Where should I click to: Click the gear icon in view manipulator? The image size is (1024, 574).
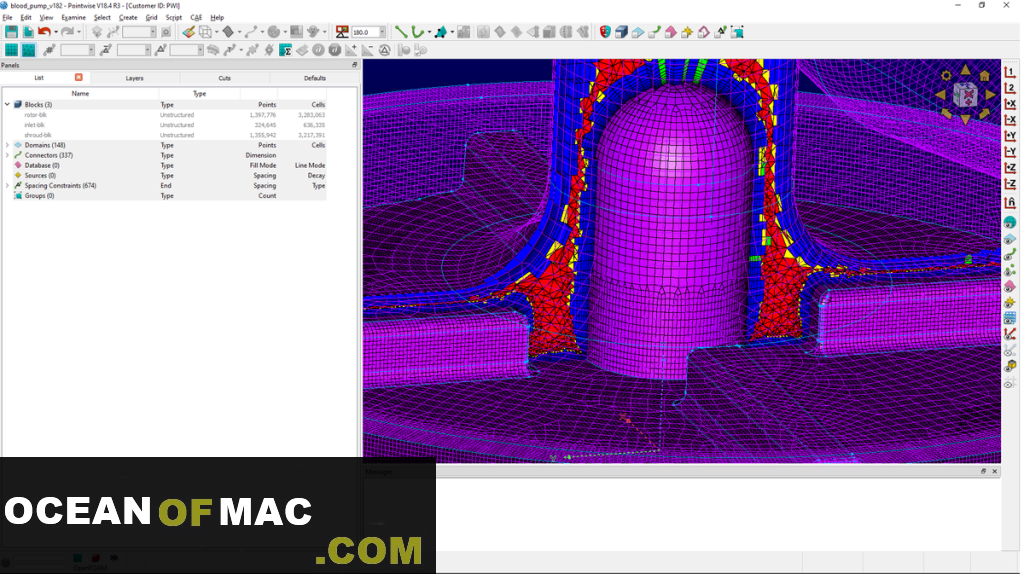pos(946,76)
